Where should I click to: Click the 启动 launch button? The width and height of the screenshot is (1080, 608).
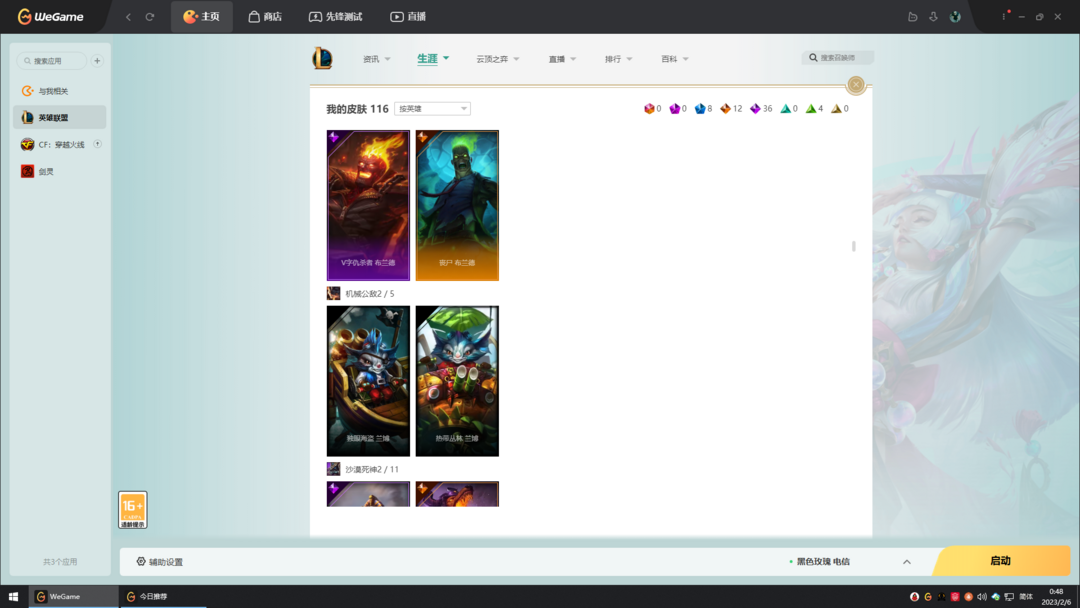[x=1001, y=561]
